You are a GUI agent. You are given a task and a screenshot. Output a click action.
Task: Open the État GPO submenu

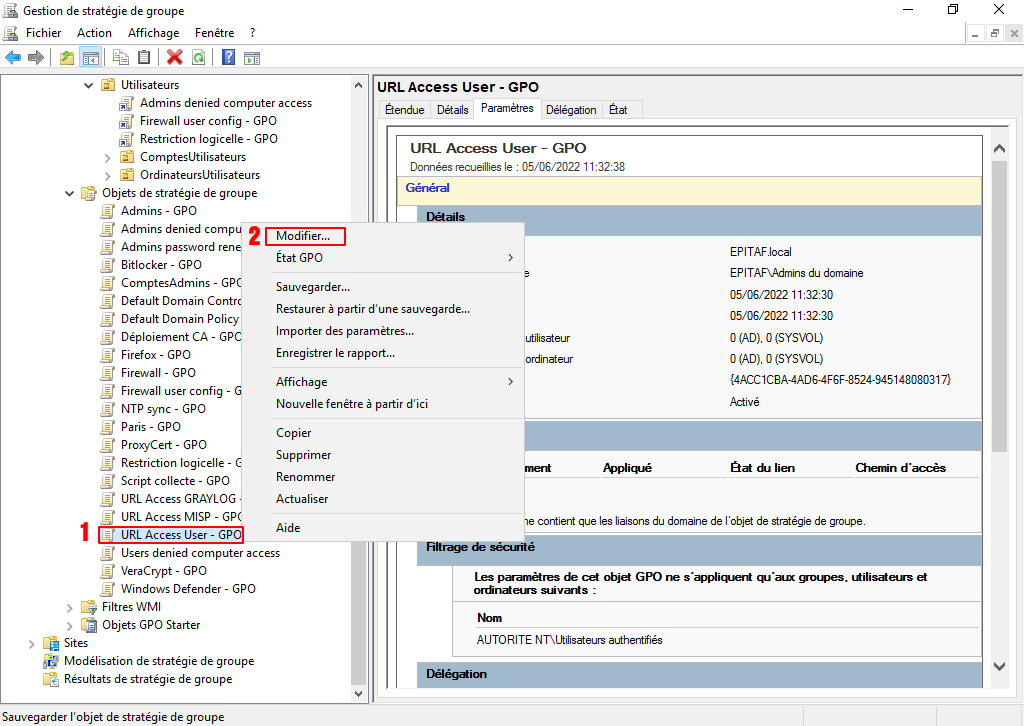pyautogui.click(x=299, y=258)
